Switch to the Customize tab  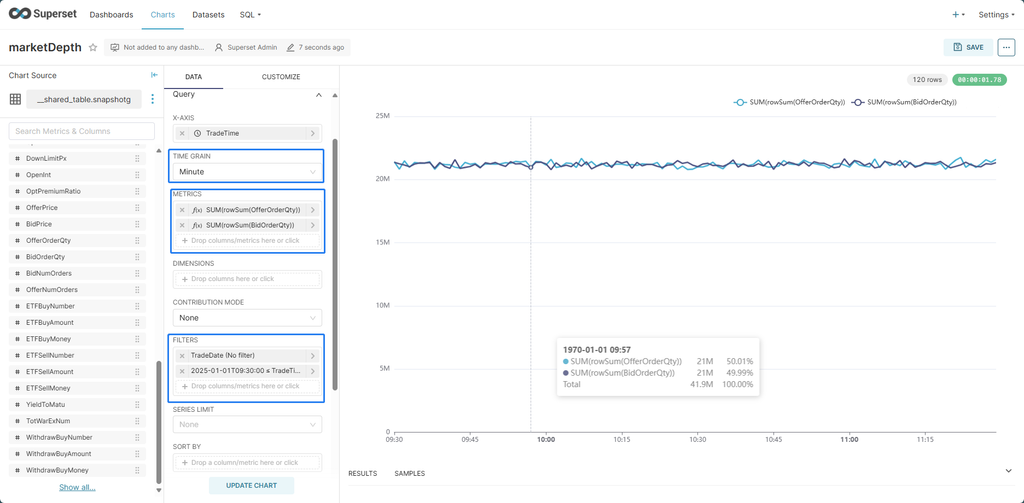pos(281,77)
